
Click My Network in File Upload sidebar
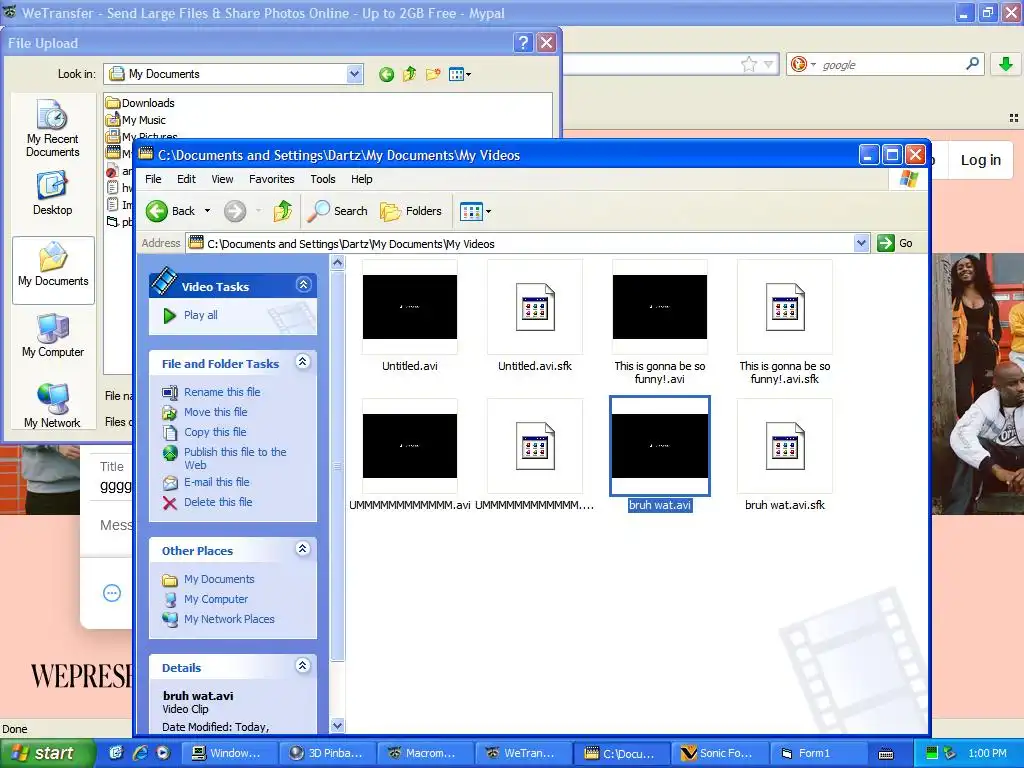tap(53, 406)
